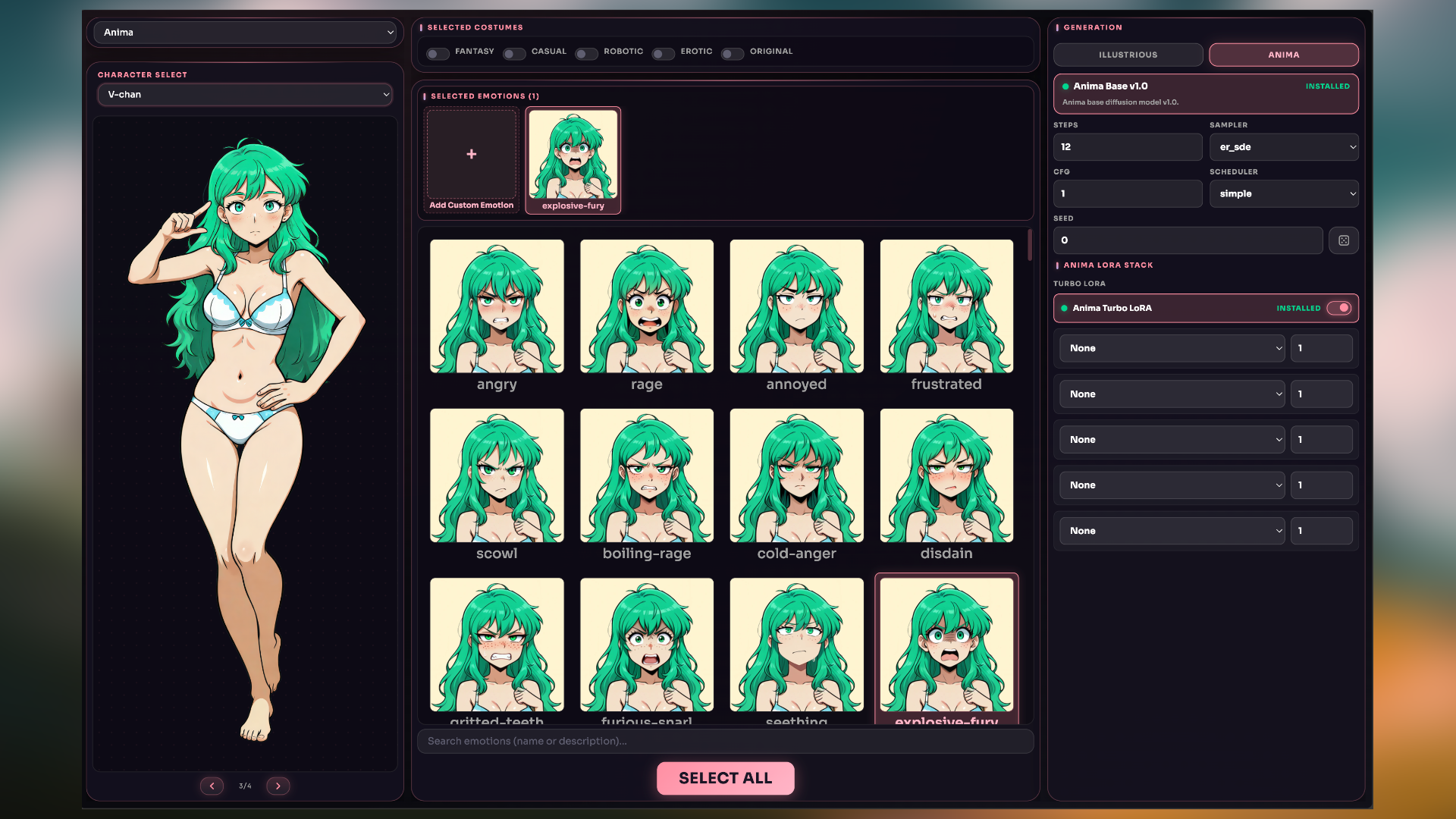The height and width of the screenshot is (819, 1456).
Task: Open the fifth None LoRA dropdown
Action: point(1172,531)
